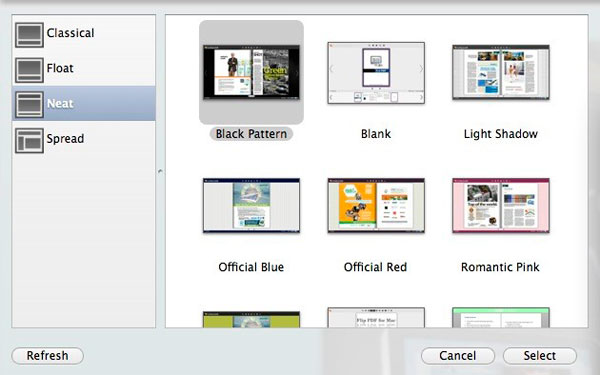Select the olive green theme thumbnail
This screenshot has width=600, height=375.
251,319
